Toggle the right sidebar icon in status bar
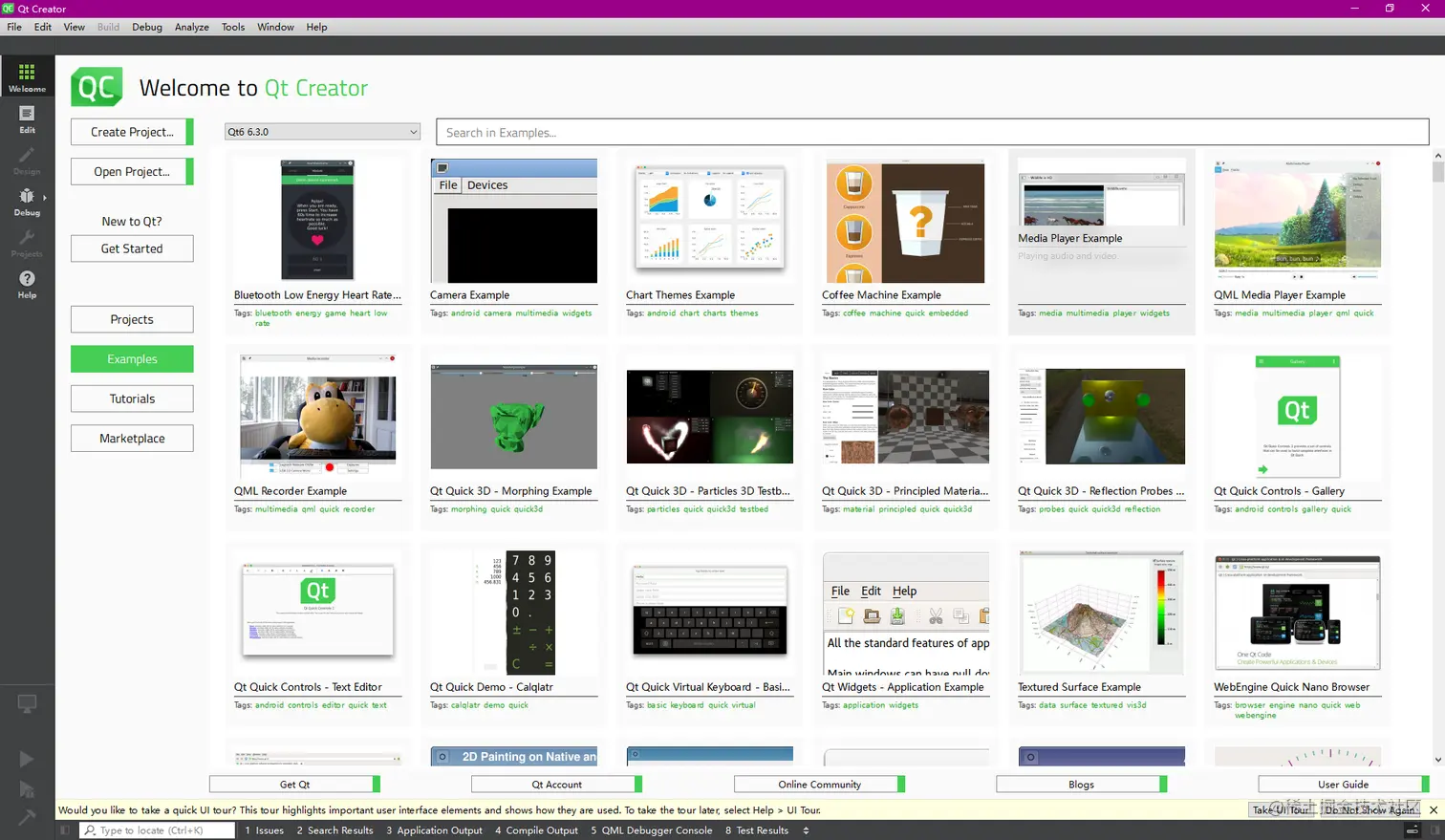 (1434, 830)
